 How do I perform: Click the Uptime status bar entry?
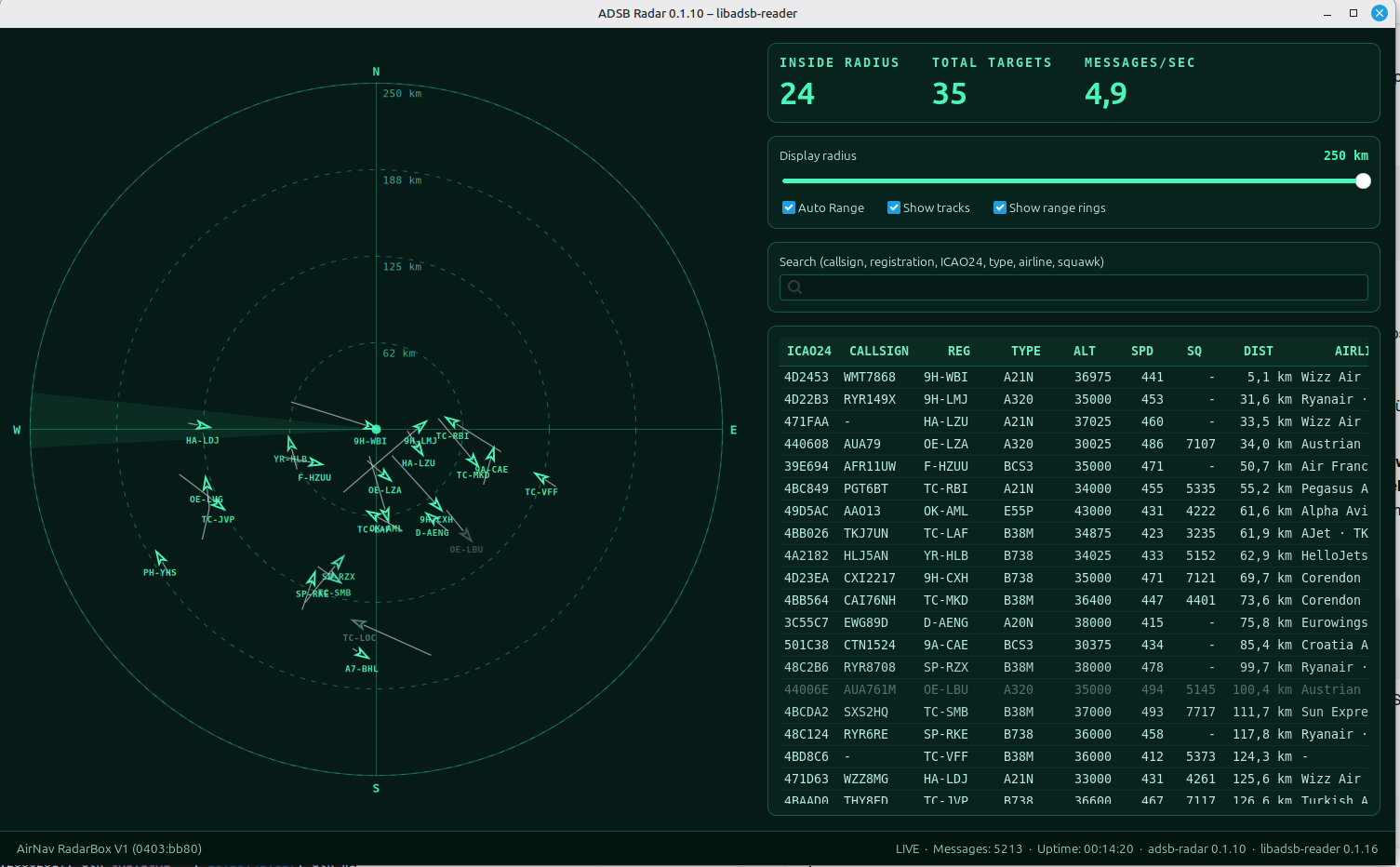click(x=1086, y=848)
